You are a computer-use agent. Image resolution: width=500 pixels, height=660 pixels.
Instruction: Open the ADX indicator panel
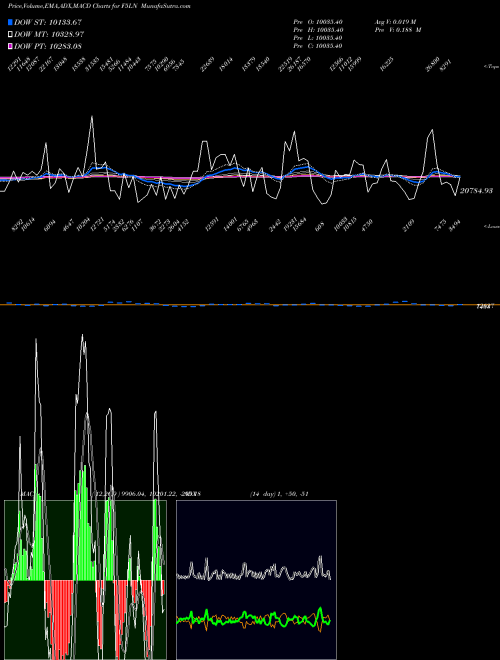point(256,580)
